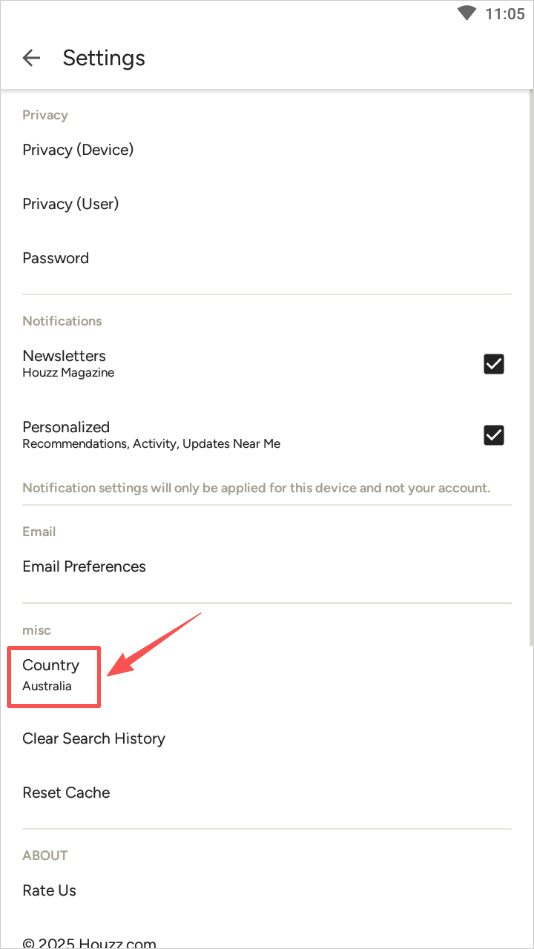Tap the Settings title text

click(104, 58)
